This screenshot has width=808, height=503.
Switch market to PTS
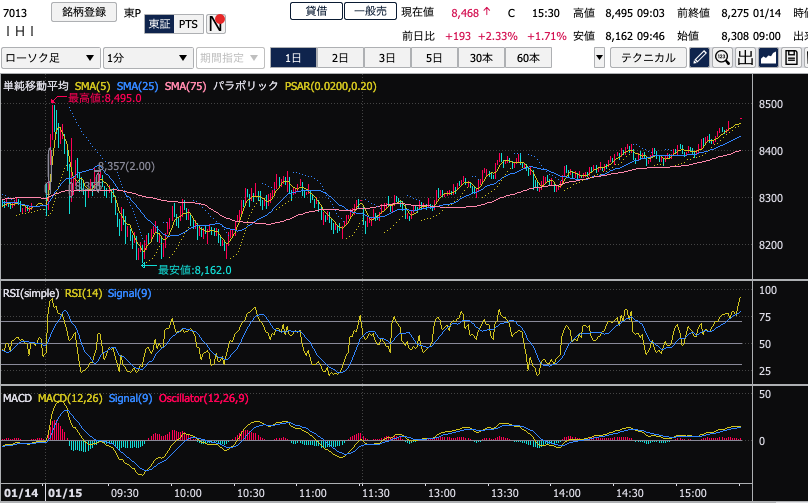click(188, 23)
